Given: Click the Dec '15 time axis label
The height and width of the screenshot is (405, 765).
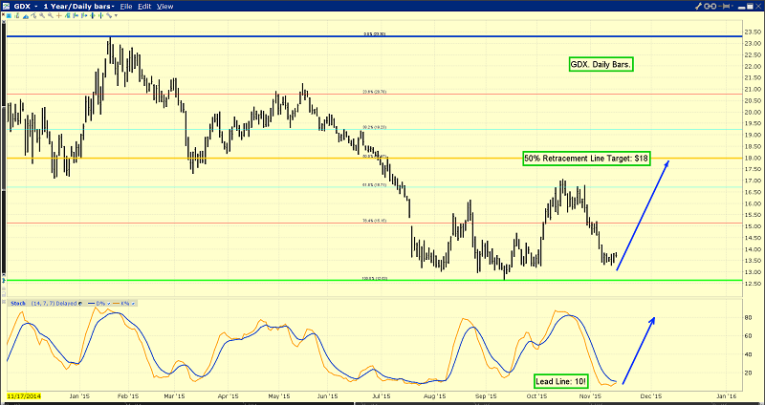Looking at the screenshot, I should pos(651,396).
